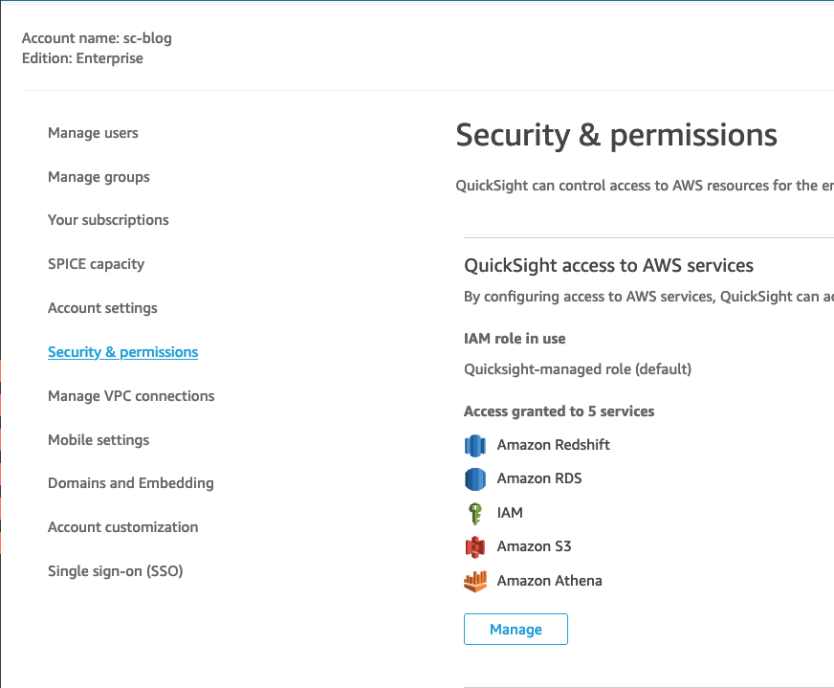Click the Security & permissions heading
The width and height of the screenshot is (834, 688).
pyautogui.click(x=616, y=135)
